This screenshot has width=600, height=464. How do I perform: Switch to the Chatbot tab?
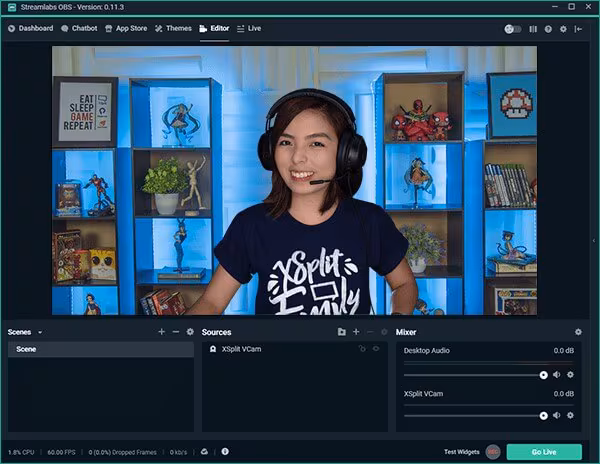(x=79, y=28)
